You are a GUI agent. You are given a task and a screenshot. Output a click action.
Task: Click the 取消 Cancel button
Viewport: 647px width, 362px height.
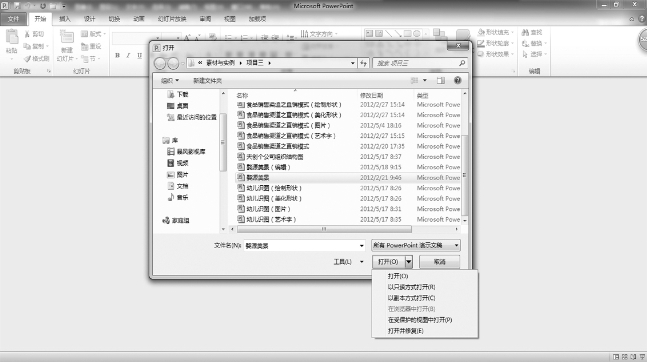tap(439, 262)
